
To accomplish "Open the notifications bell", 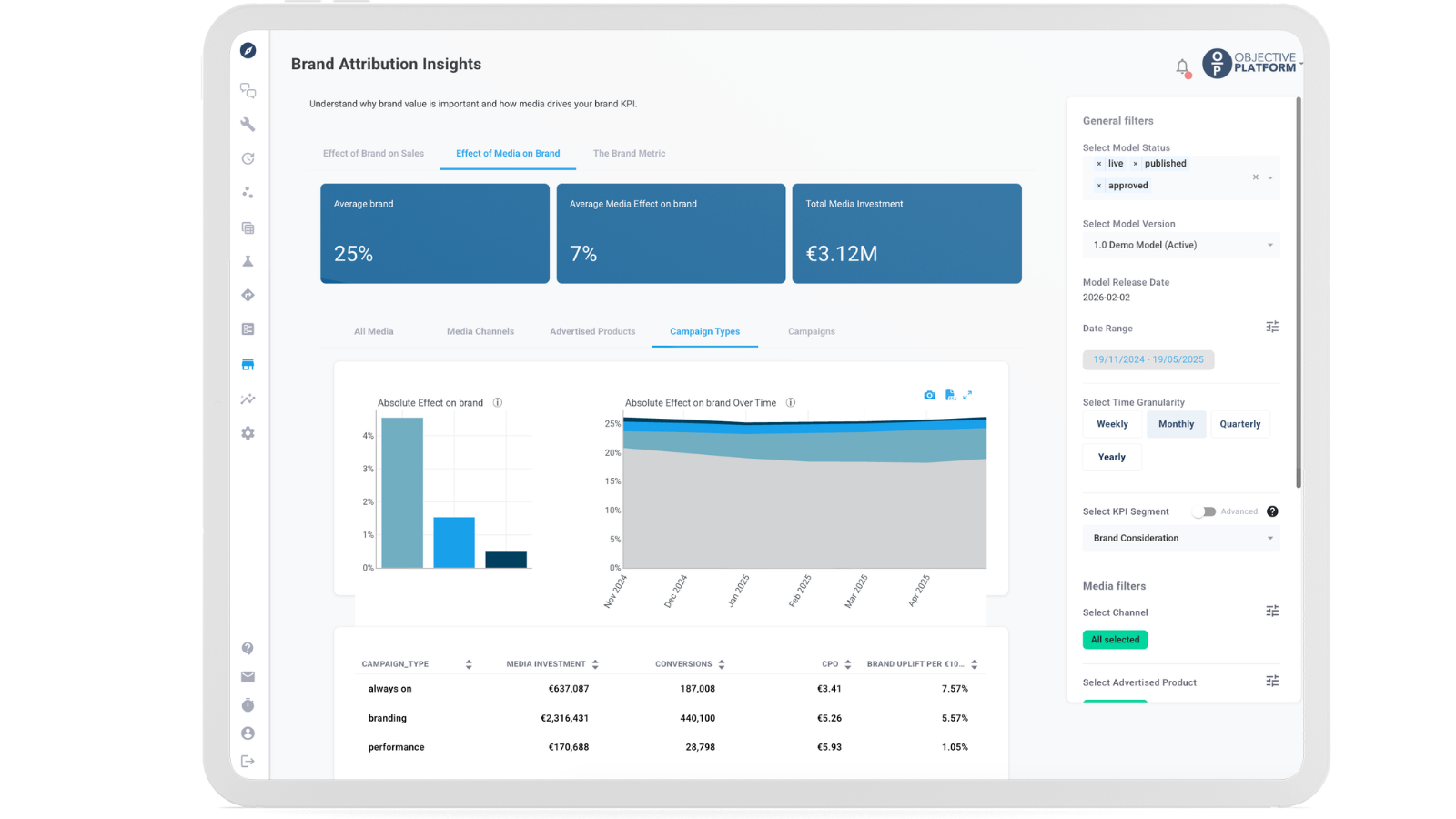I will pyautogui.click(x=1182, y=67).
